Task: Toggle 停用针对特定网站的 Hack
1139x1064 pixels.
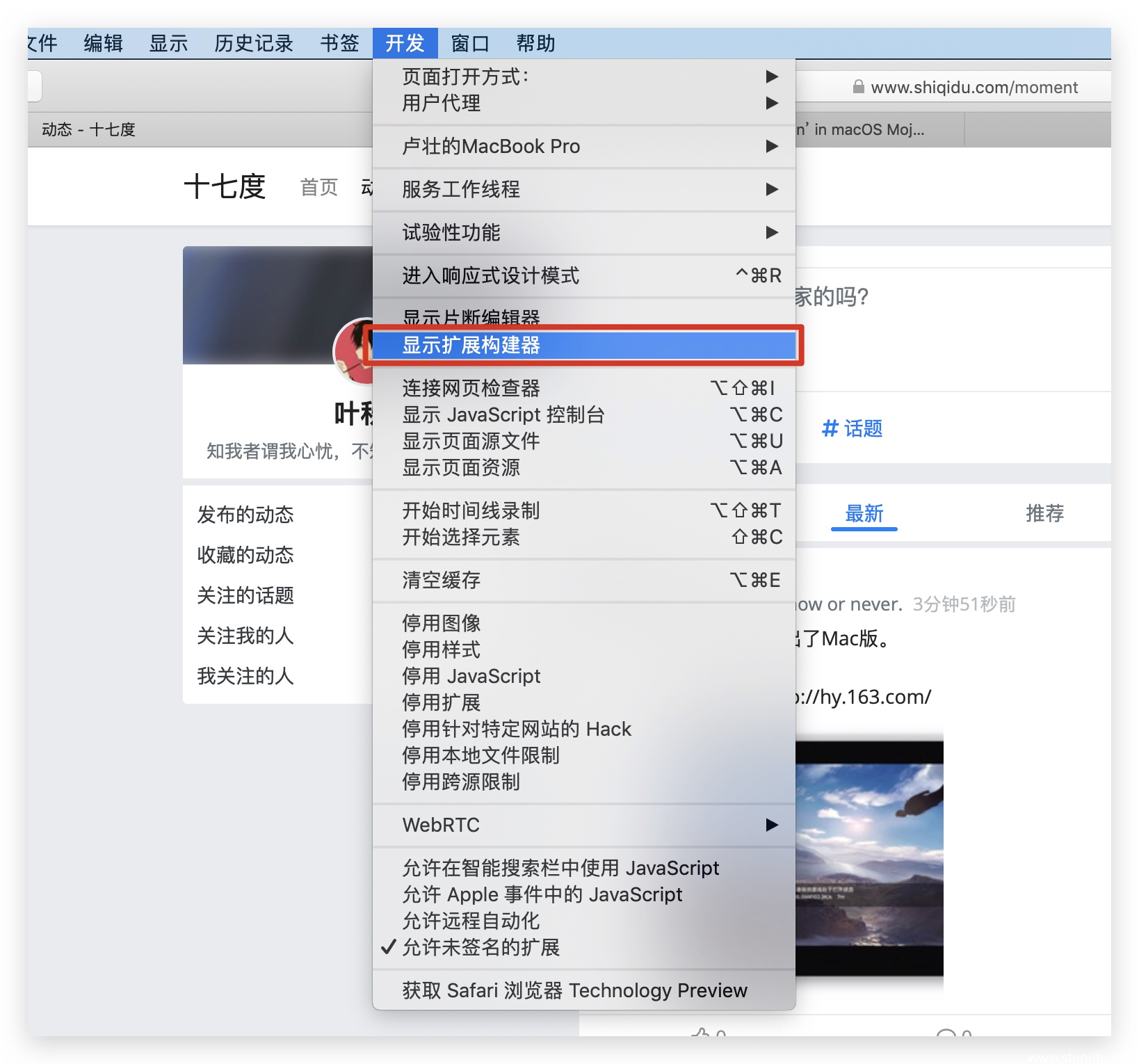Action: 584,729
